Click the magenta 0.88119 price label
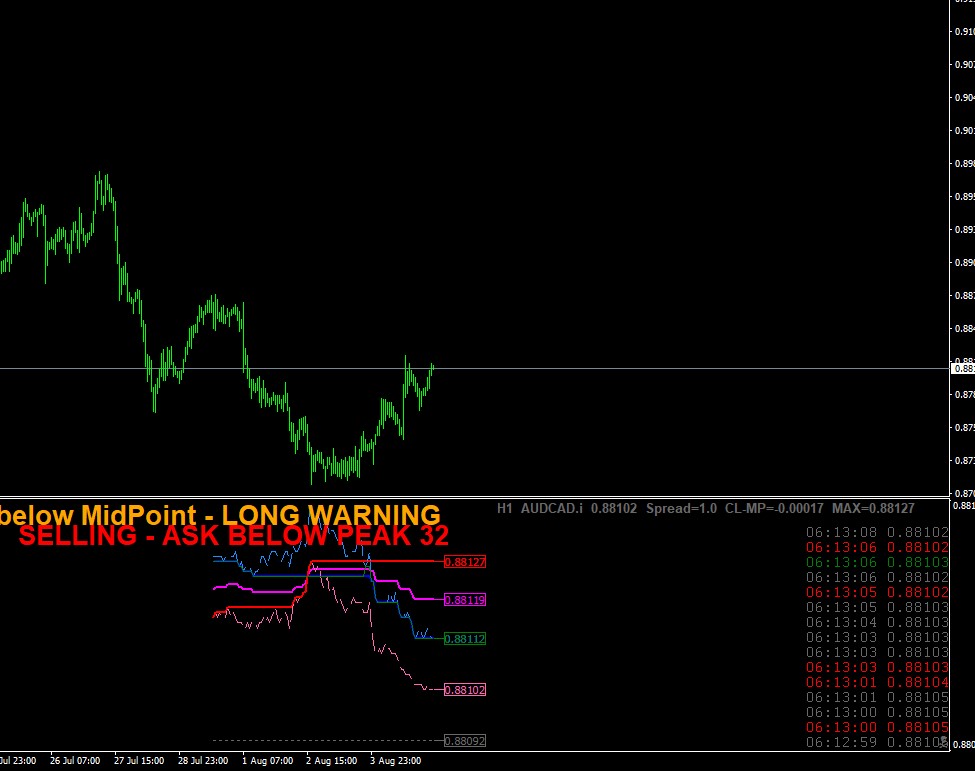The height and width of the screenshot is (771, 975). point(465,600)
